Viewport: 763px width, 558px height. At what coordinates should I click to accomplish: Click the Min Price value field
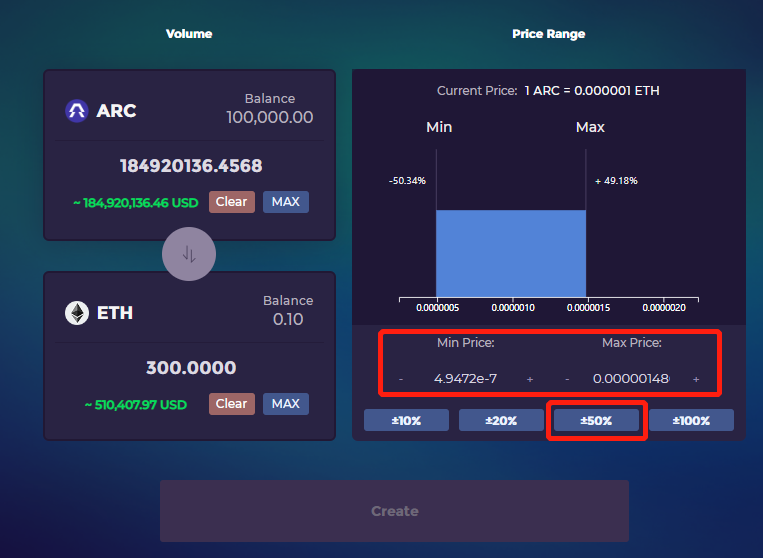465,379
